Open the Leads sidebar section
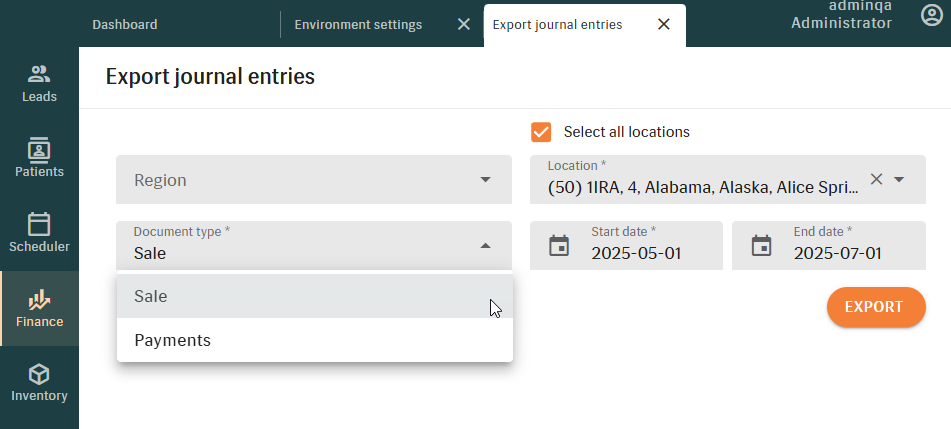 click(x=39, y=84)
